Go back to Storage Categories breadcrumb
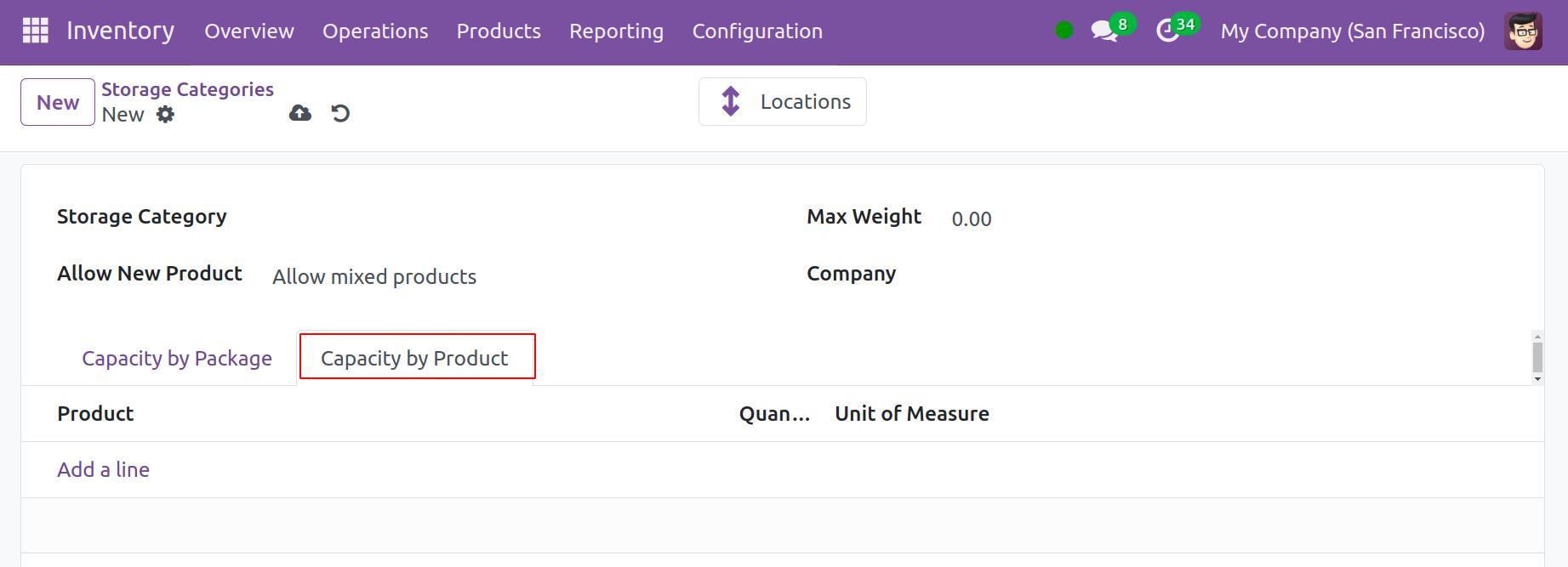The height and width of the screenshot is (567, 1568). coord(187,89)
